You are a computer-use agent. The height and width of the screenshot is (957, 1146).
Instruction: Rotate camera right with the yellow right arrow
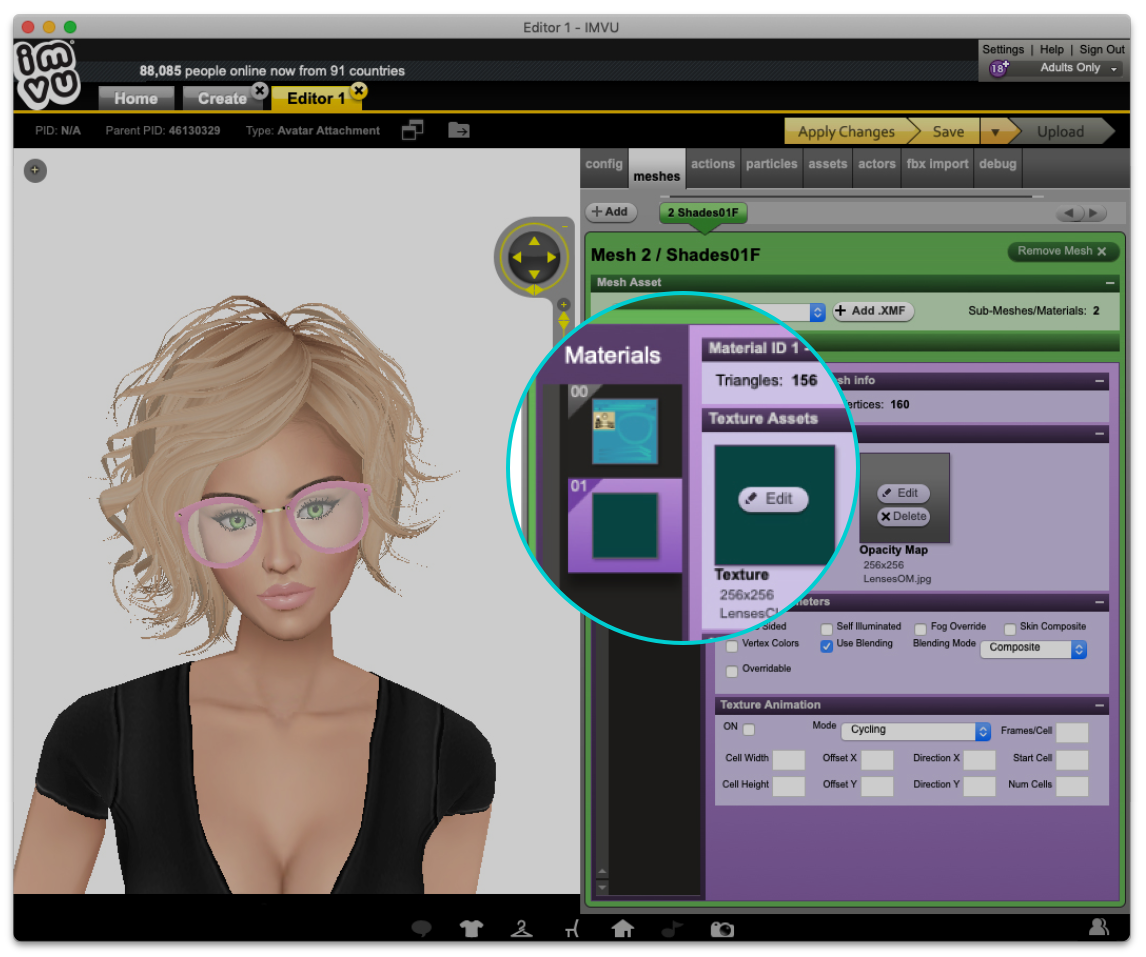[x=552, y=257]
